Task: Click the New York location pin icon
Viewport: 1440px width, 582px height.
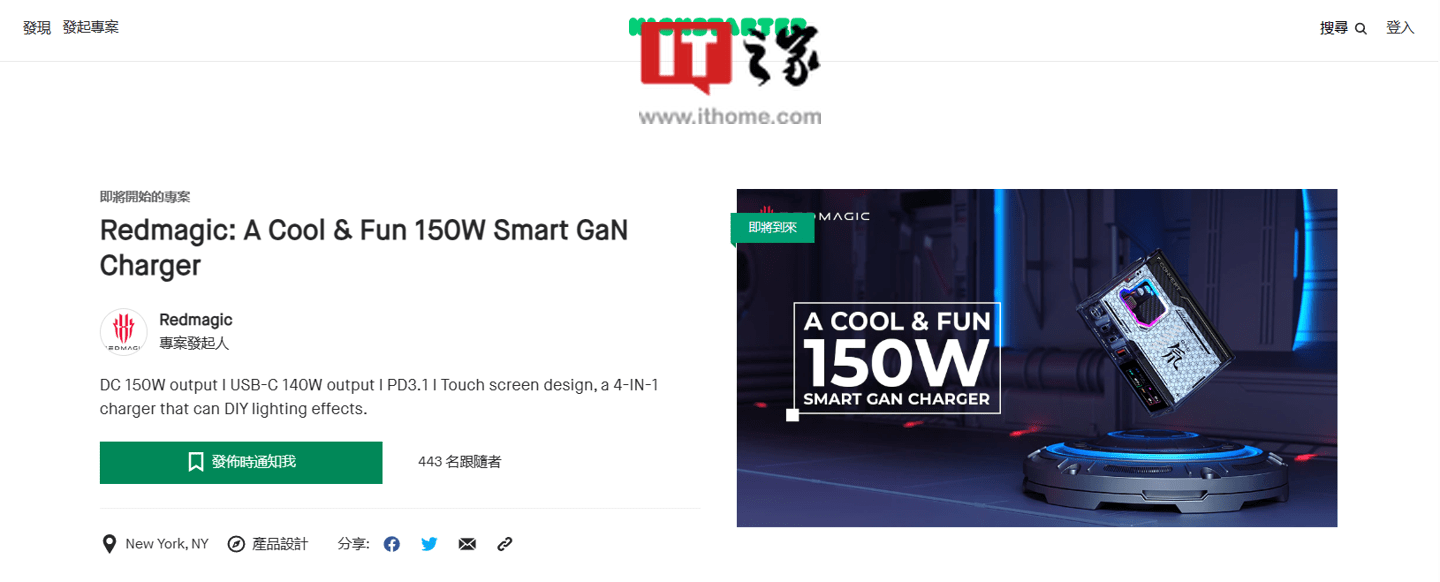Action: tap(109, 544)
